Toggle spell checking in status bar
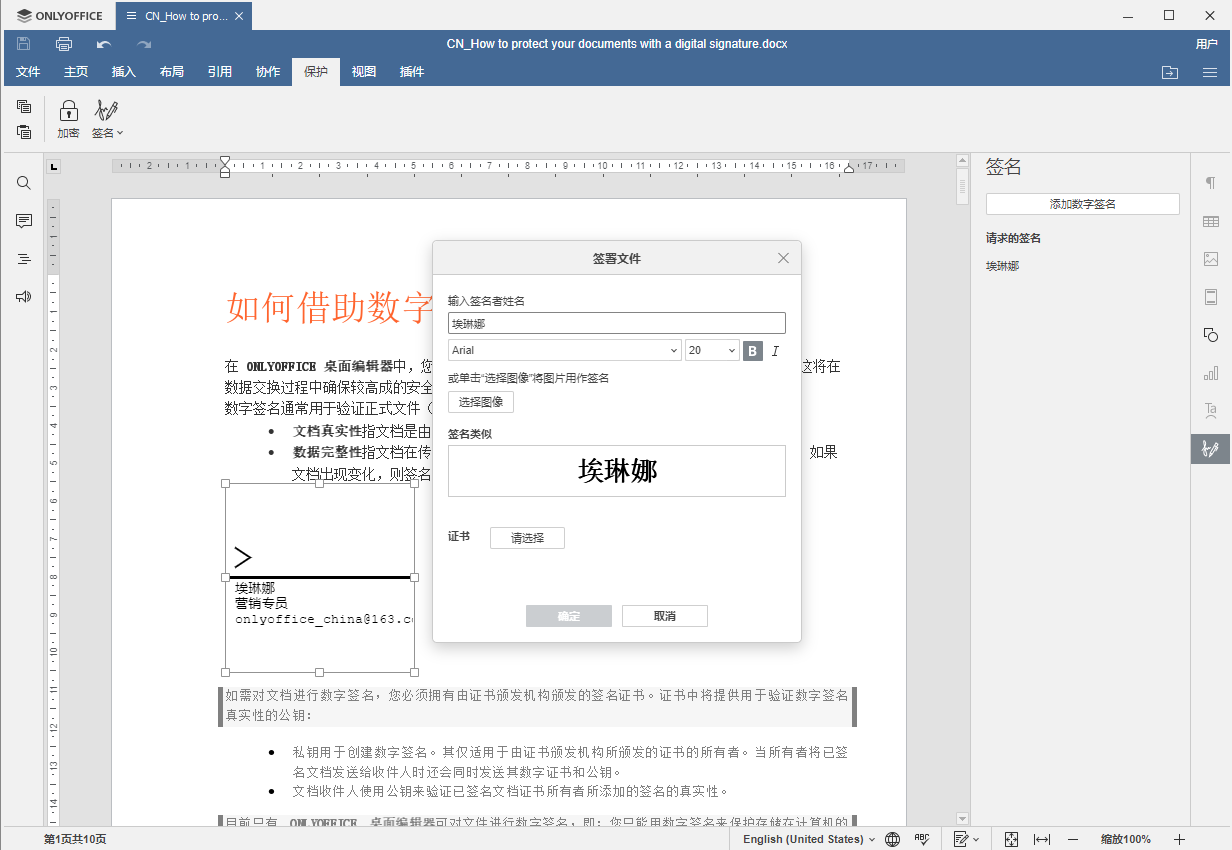The width and height of the screenshot is (1232, 850). pos(922,839)
